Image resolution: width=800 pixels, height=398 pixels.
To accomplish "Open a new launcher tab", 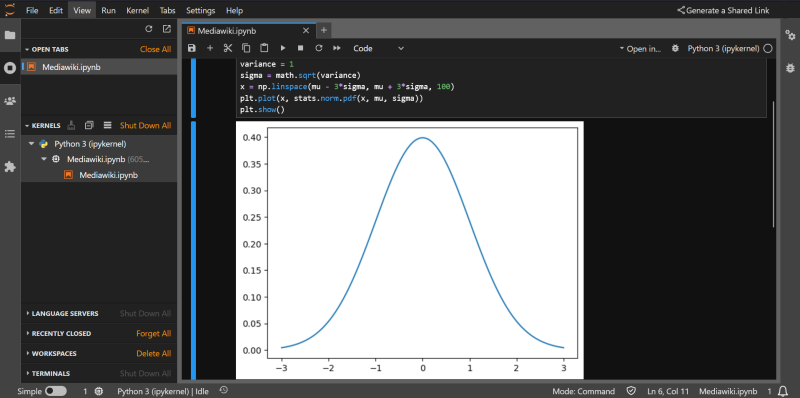I will (323, 31).
